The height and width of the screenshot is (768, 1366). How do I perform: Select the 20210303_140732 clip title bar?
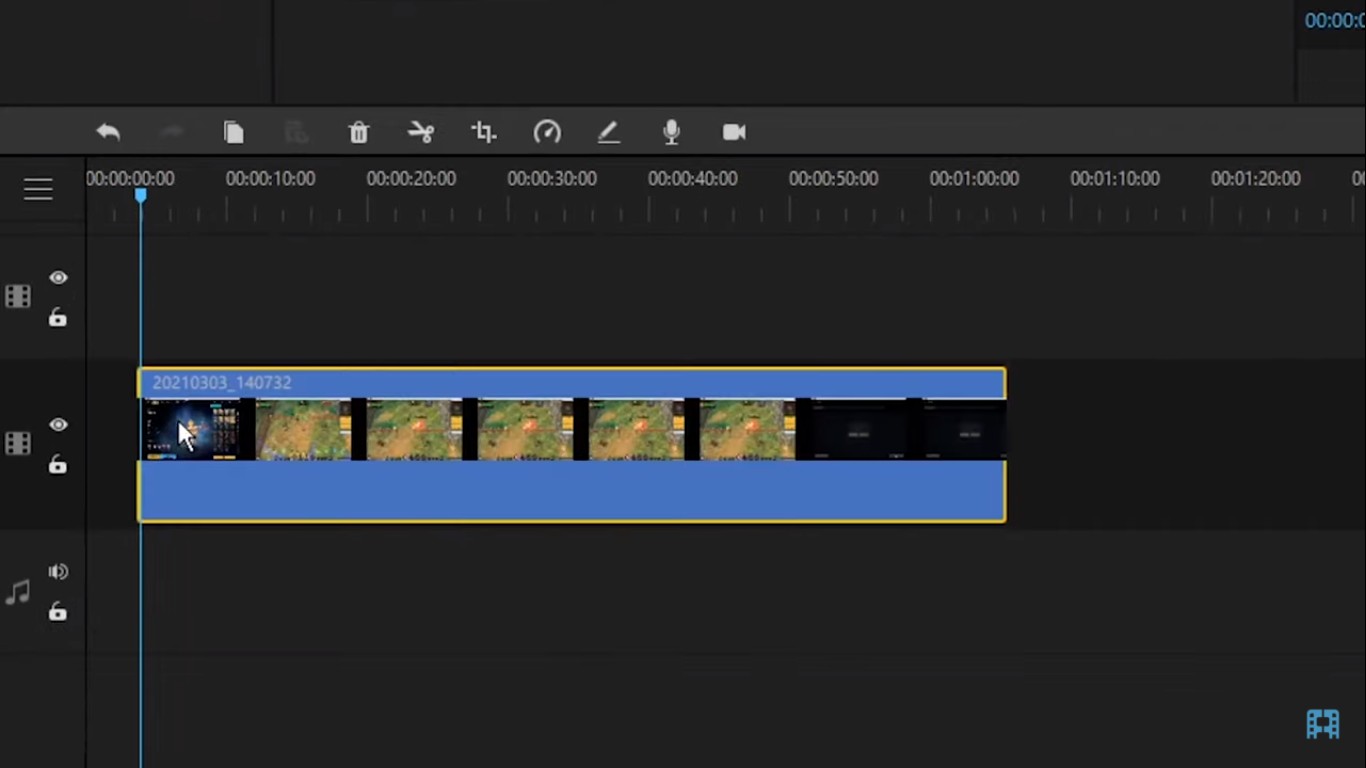572,383
